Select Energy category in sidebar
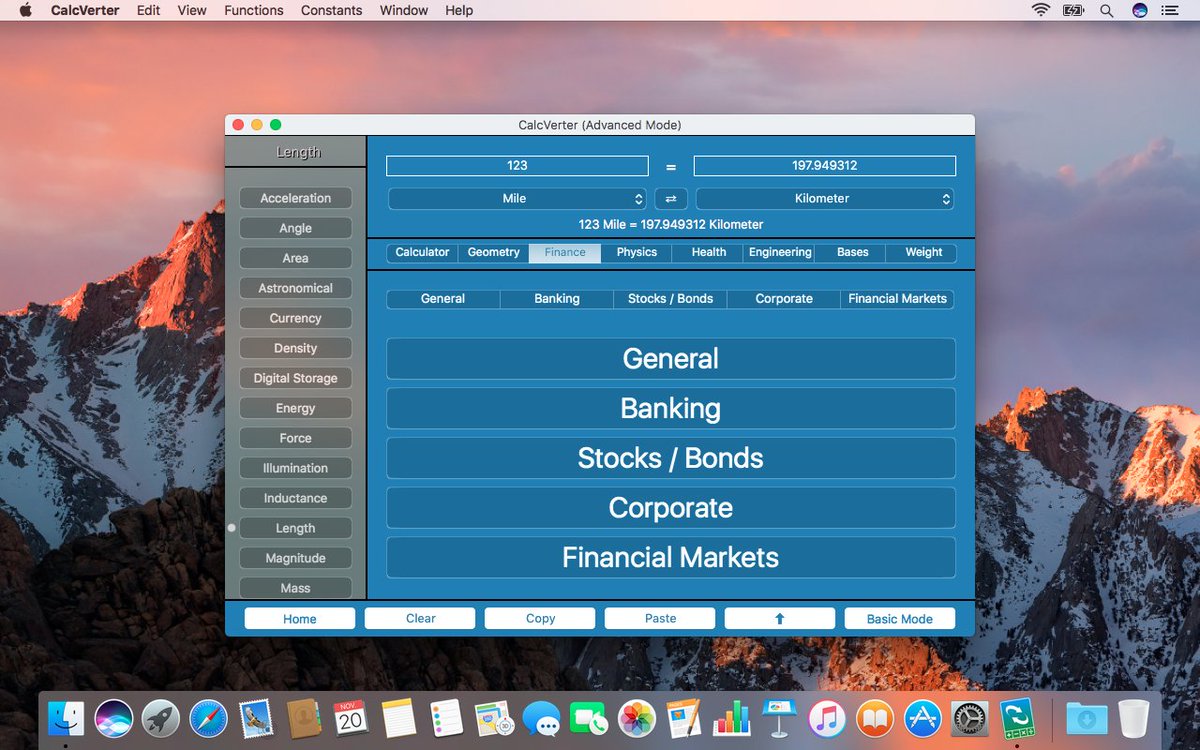The image size is (1200, 750). point(296,409)
